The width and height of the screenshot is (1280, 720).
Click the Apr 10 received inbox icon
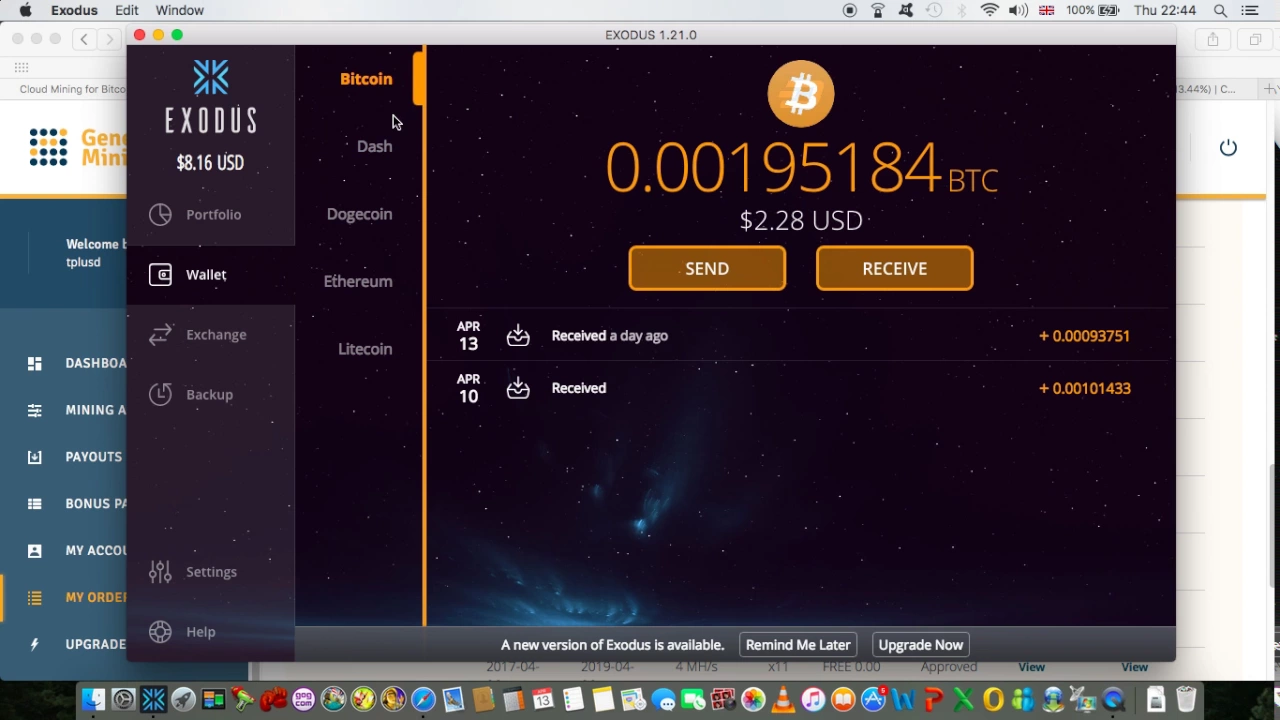(x=518, y=388)
